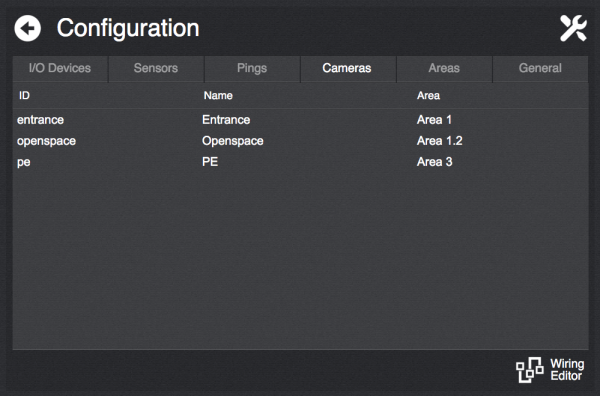The width and height of the screenshot is (600, 396).
Task: Click the Configuration page title
Action: pos(128,29)
